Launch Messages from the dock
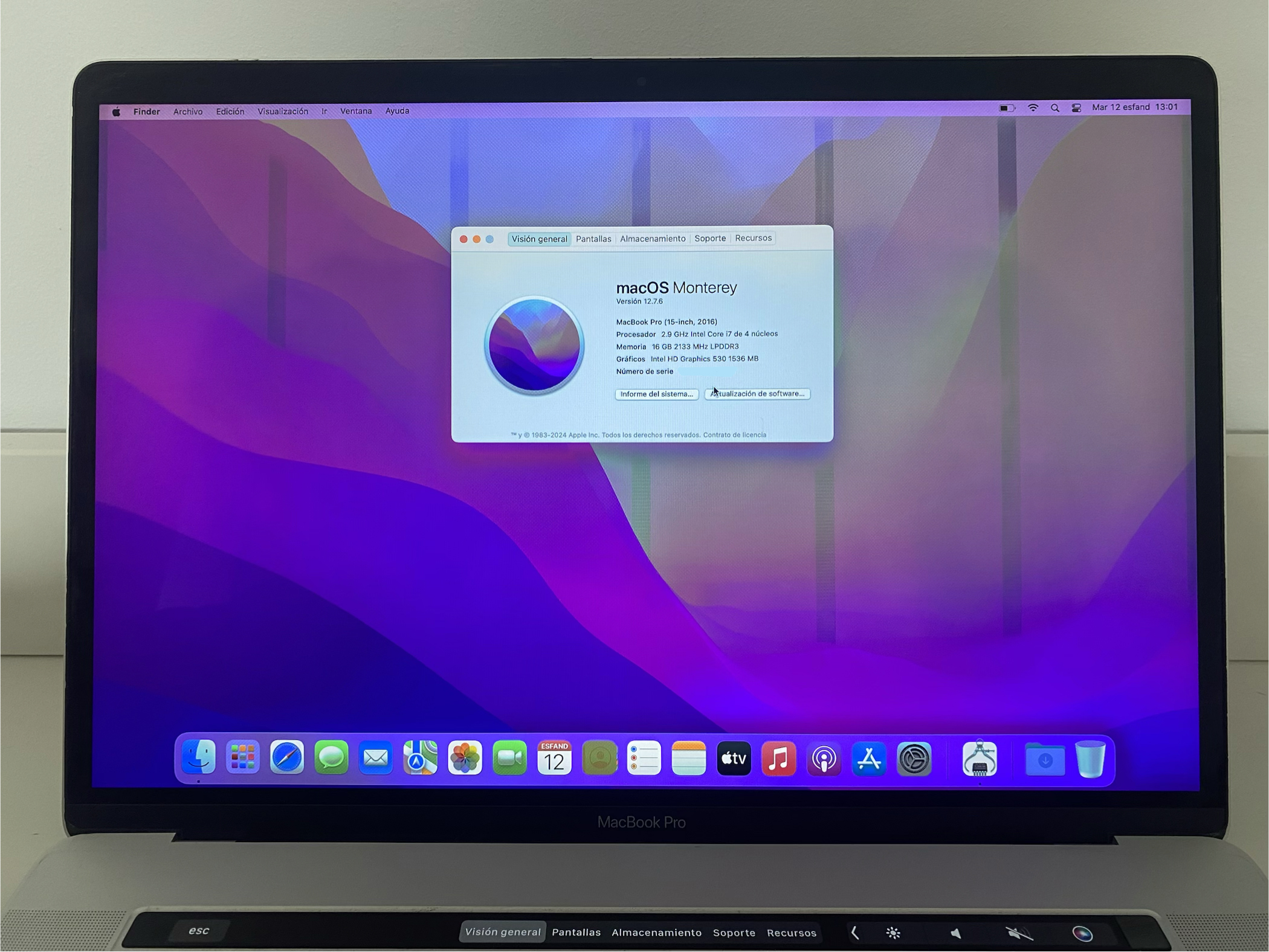Viewport: 1269px width, 952px height. click(x=331, y=757)
